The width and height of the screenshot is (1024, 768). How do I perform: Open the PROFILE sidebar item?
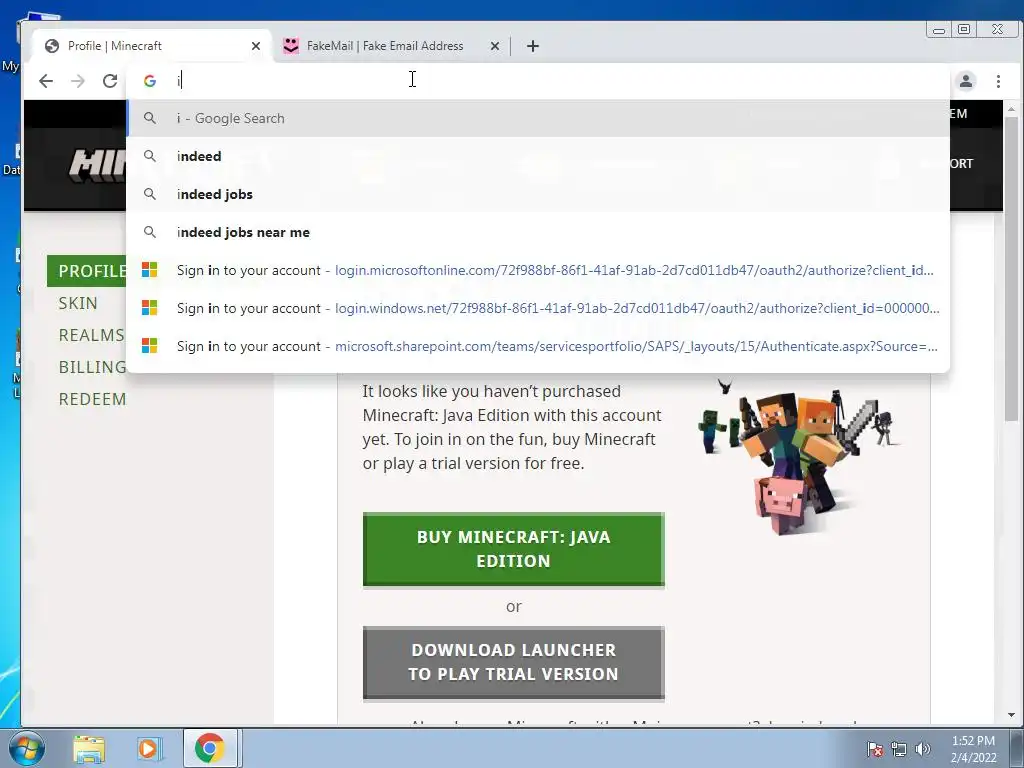[x=87, y=271]
